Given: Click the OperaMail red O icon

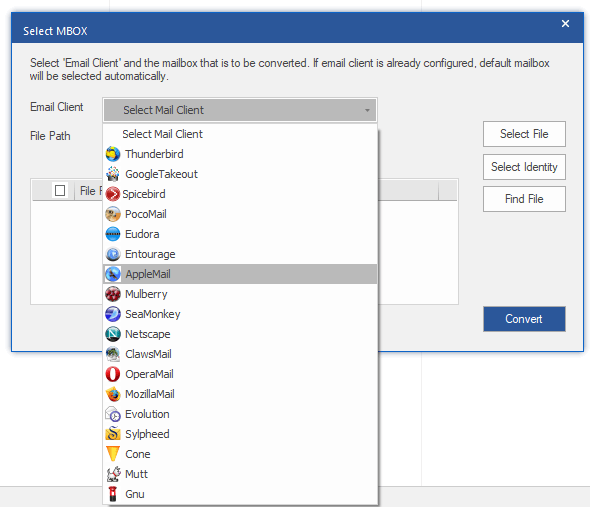Looking at the screenshot, I should pyautogui.click(x=113, y=374).
